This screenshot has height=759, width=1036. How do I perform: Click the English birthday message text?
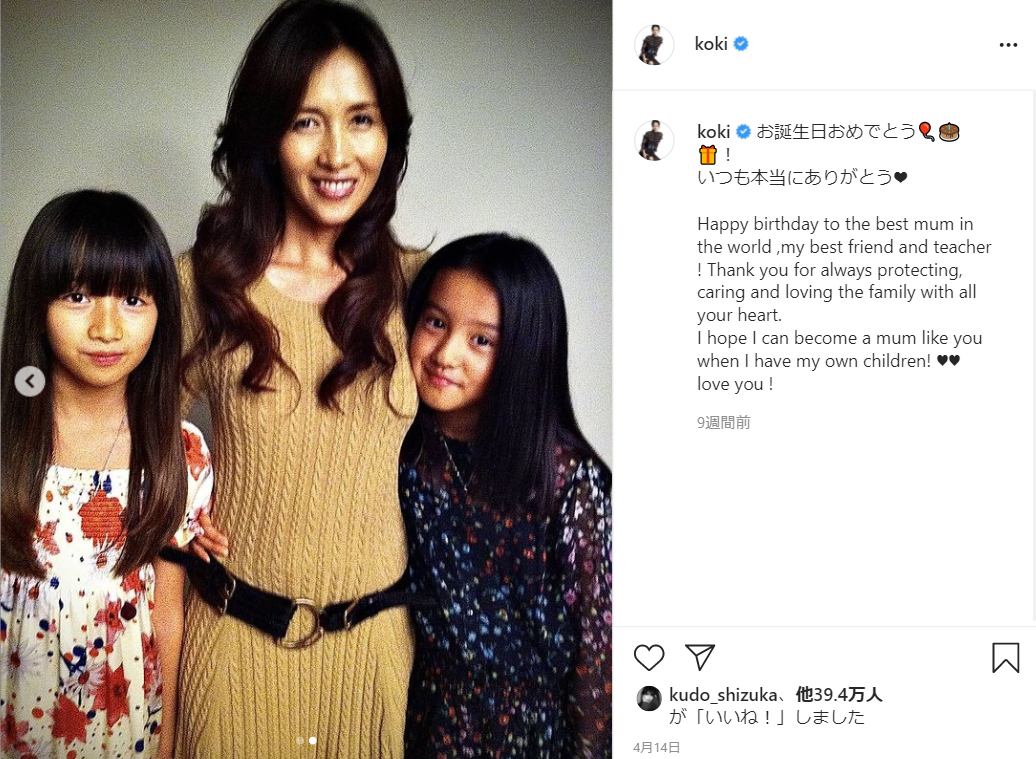(x=844, y=304)
